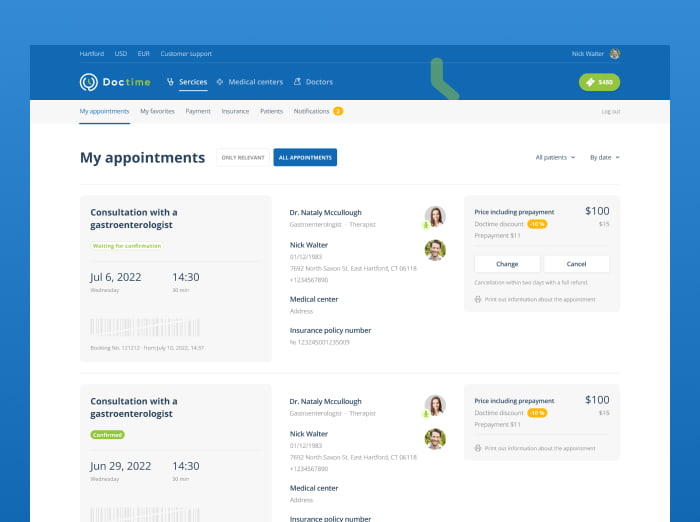Click the Confirmed status tag
The width and height of the screenshot is (700, 522).
(107, 434)
